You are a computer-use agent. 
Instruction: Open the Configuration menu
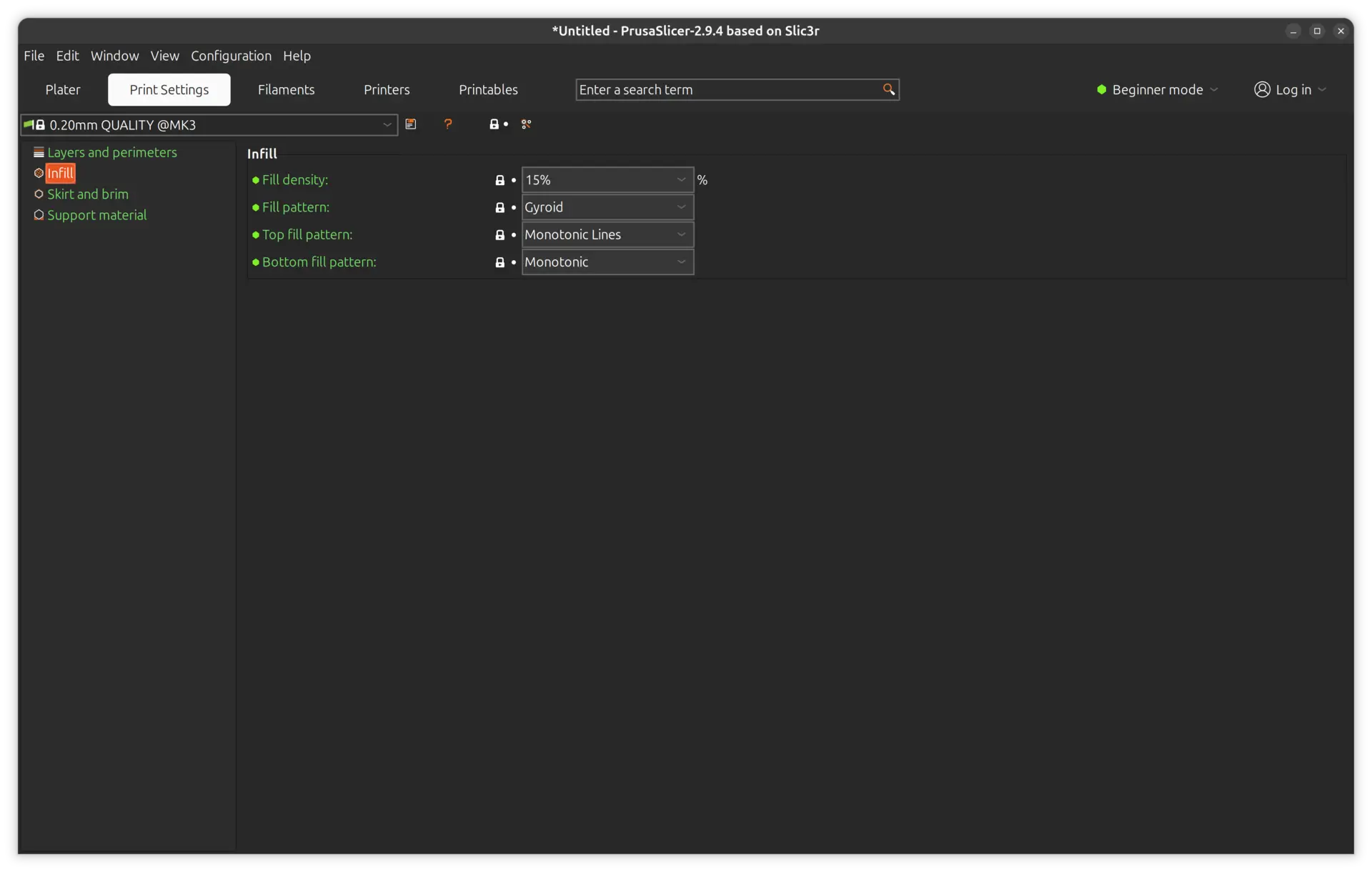(x=231, y=56)
